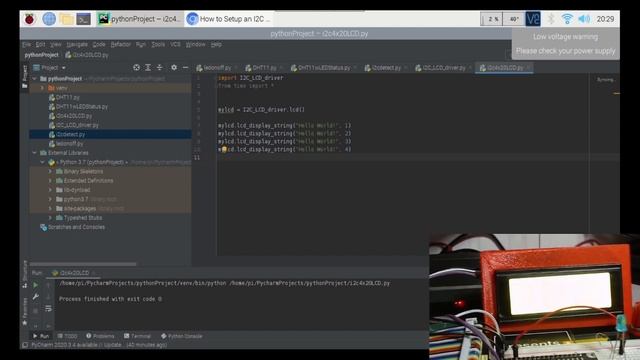This screenshot has height=360, width=640.
Task: Open the View menu
Action: point(56,44)
